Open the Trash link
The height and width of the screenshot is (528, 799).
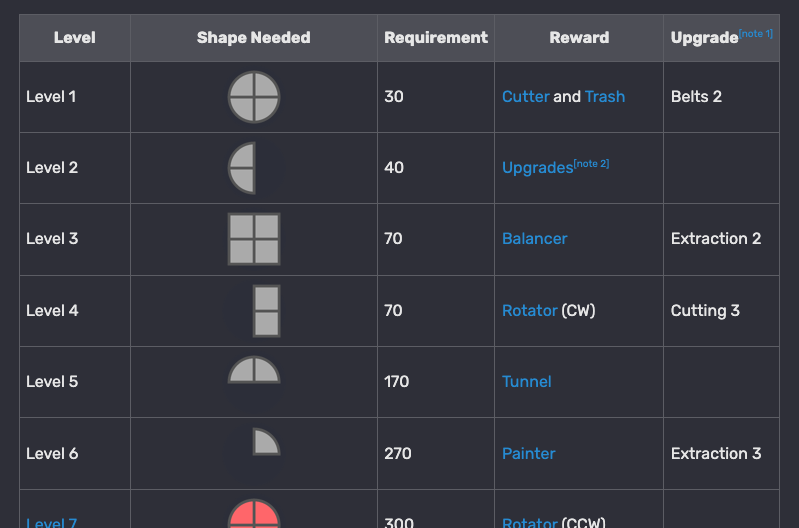pyautogui.click(x=605, y=97)
